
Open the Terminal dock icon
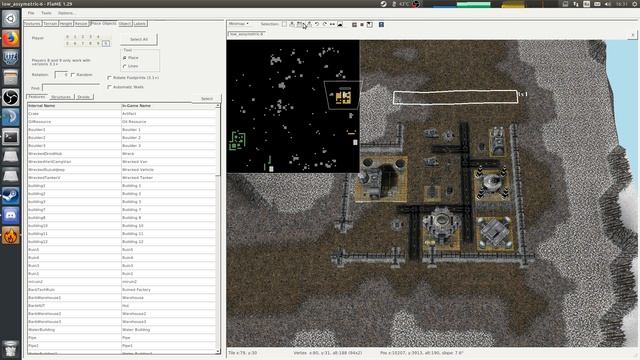(x=11, y=137)
